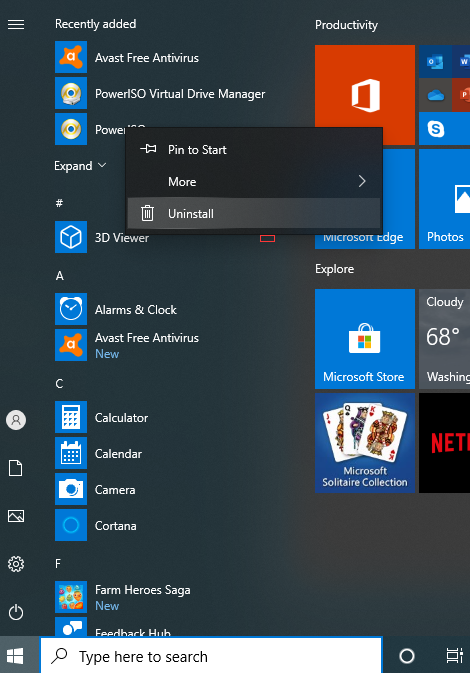Open Task View on the taskbar
Screen dimensions: 470x673
tap(455, 655)
